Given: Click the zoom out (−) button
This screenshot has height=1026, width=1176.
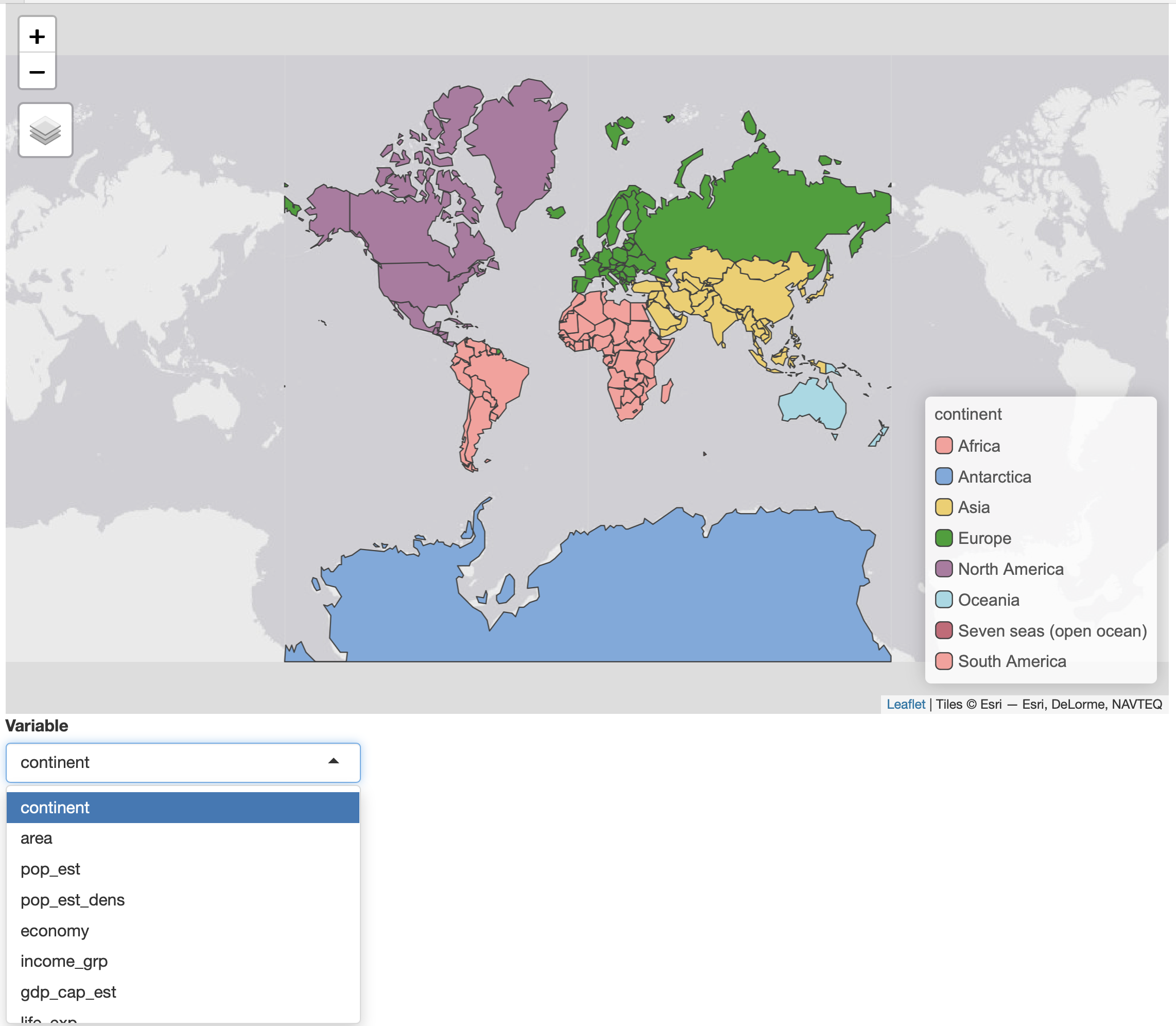Looking at the screenshot, I should 37,71.
